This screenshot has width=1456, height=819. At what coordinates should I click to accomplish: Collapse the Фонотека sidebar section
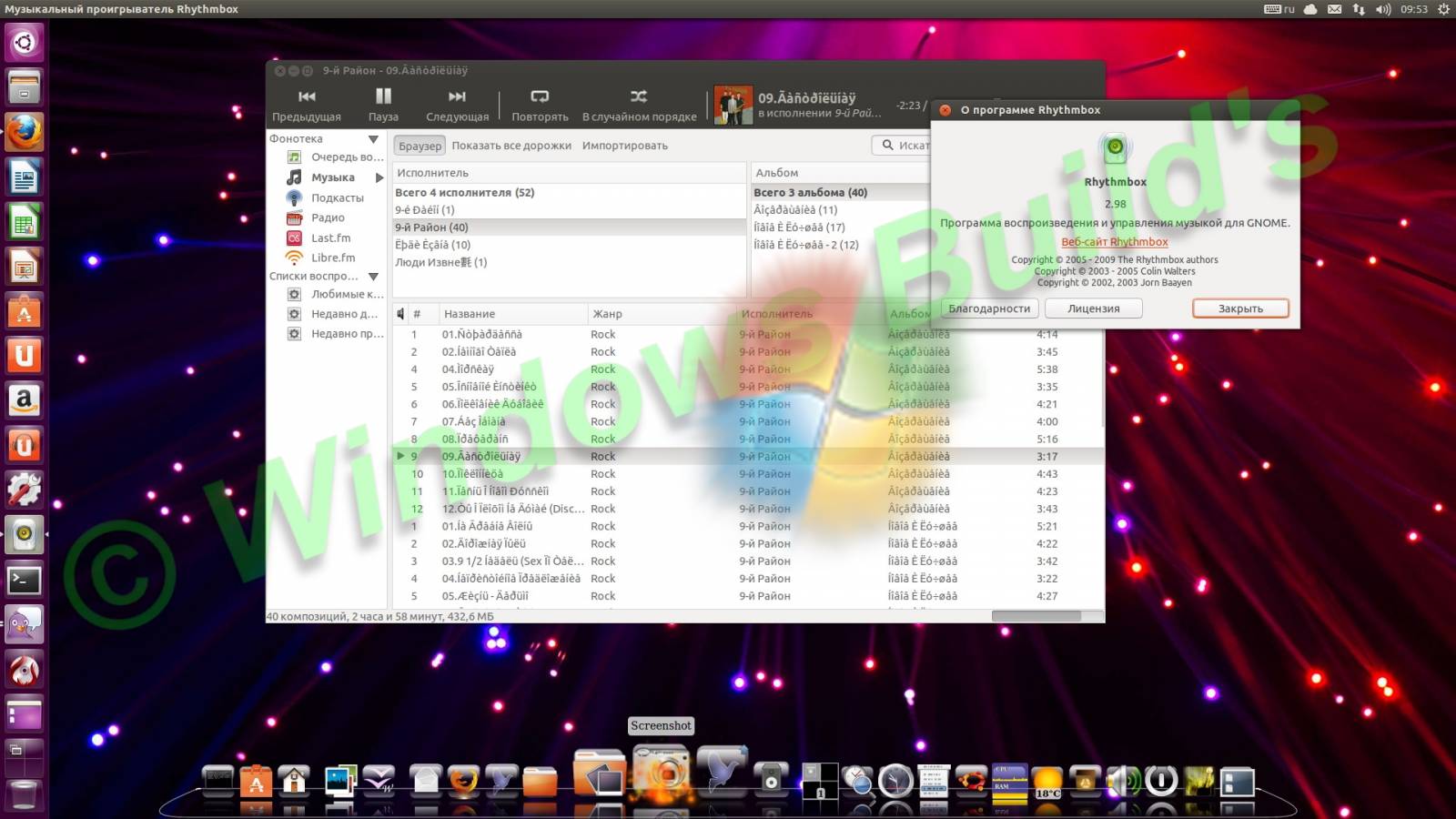coord(373,139)
